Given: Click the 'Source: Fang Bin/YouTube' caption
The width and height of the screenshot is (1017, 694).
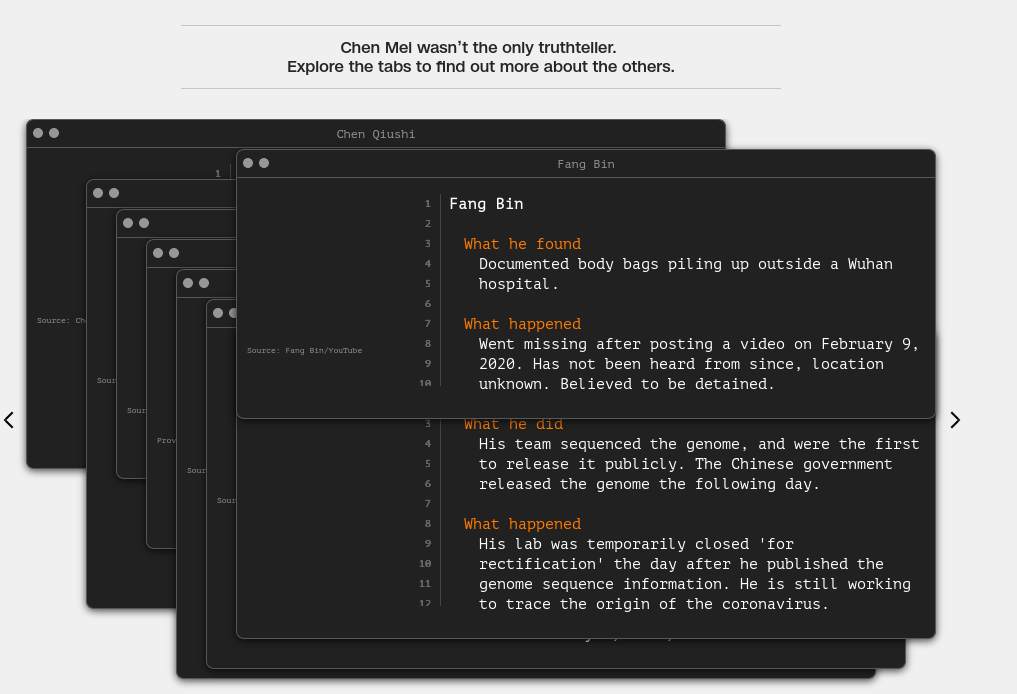Looking at the screenshot, I should [304, 351].
